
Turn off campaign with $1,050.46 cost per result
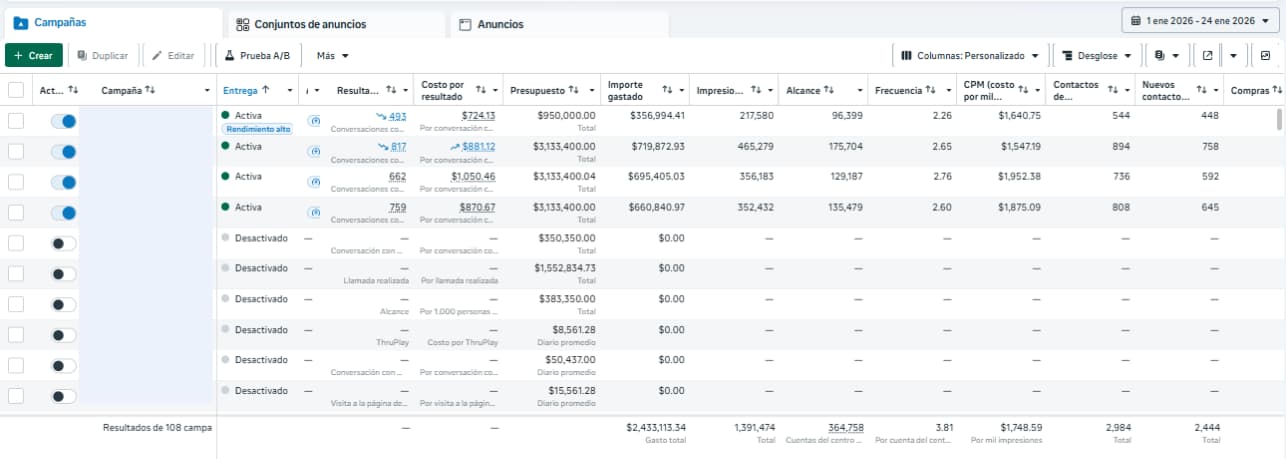click(64, 182)
